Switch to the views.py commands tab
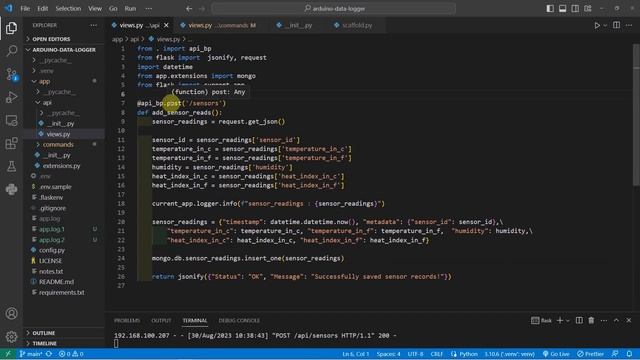The width and height of the screenshot is (640, 360). [x=219, y=25]
